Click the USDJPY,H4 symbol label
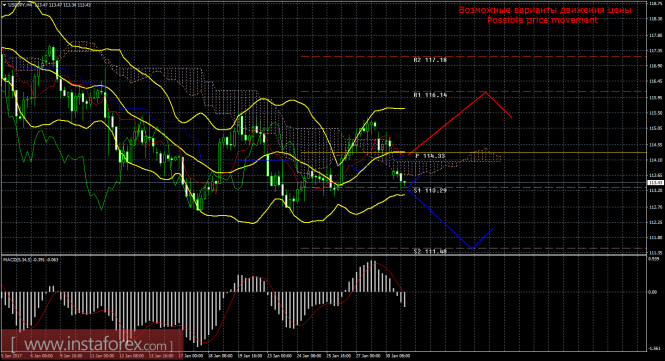This screenshot has width=665, height=361. (20, 5)
